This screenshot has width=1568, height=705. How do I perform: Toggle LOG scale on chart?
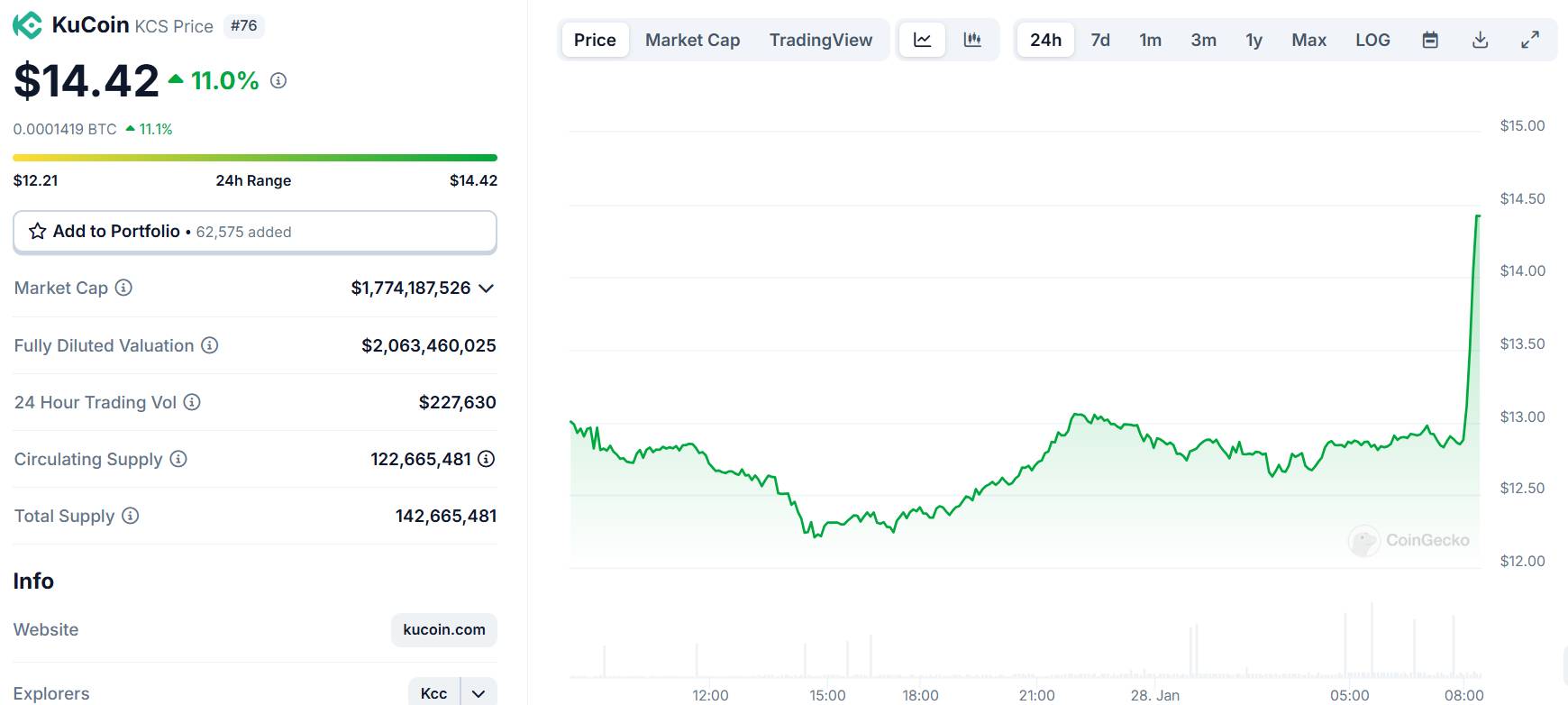coord(1372,40)
